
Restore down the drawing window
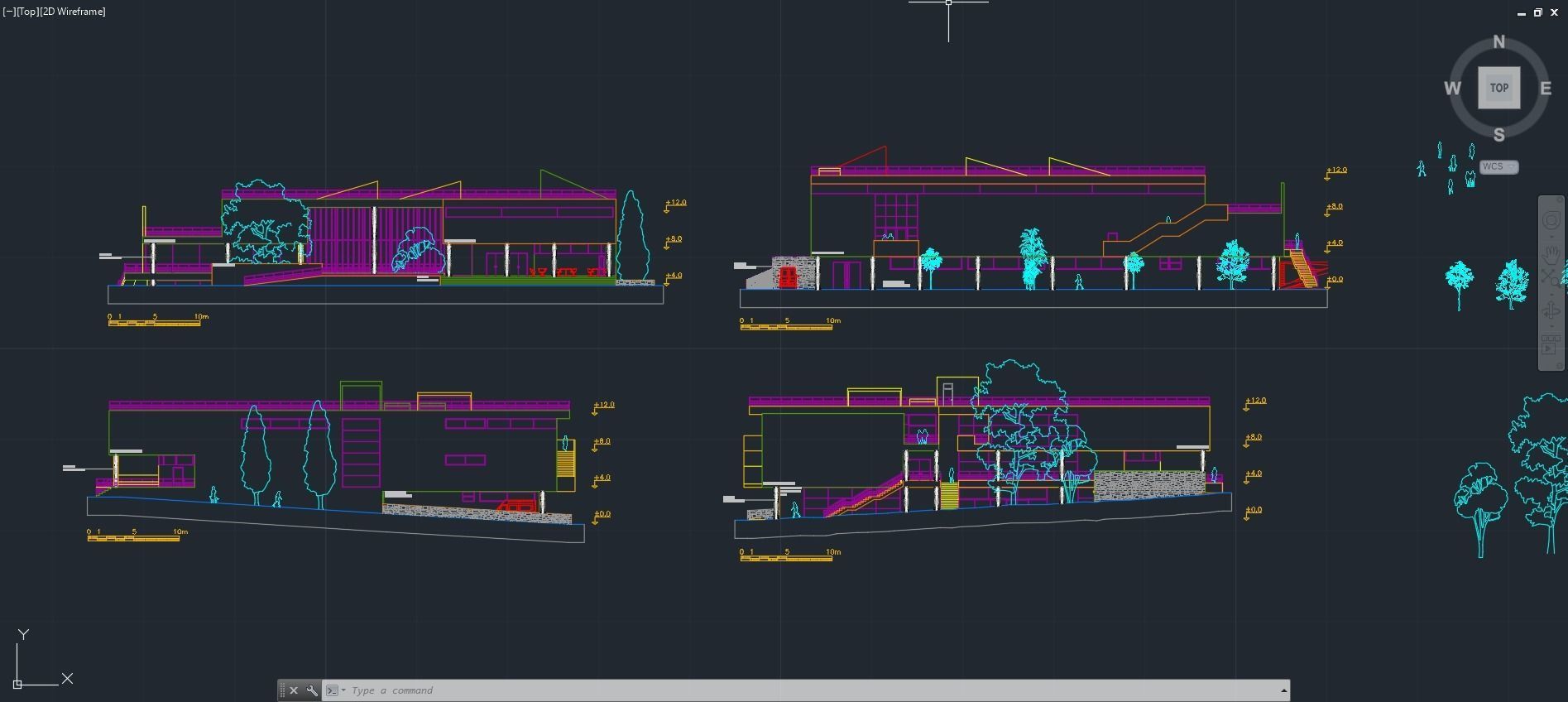pos(1538,13)
